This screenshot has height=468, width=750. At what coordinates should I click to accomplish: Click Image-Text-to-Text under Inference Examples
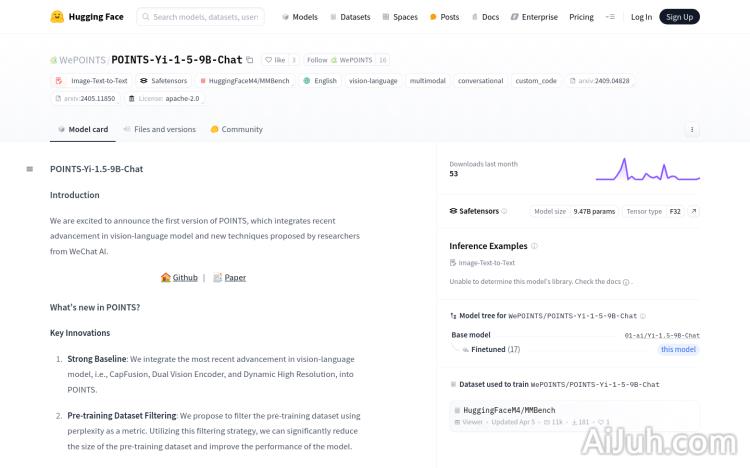tap(482, 263)
